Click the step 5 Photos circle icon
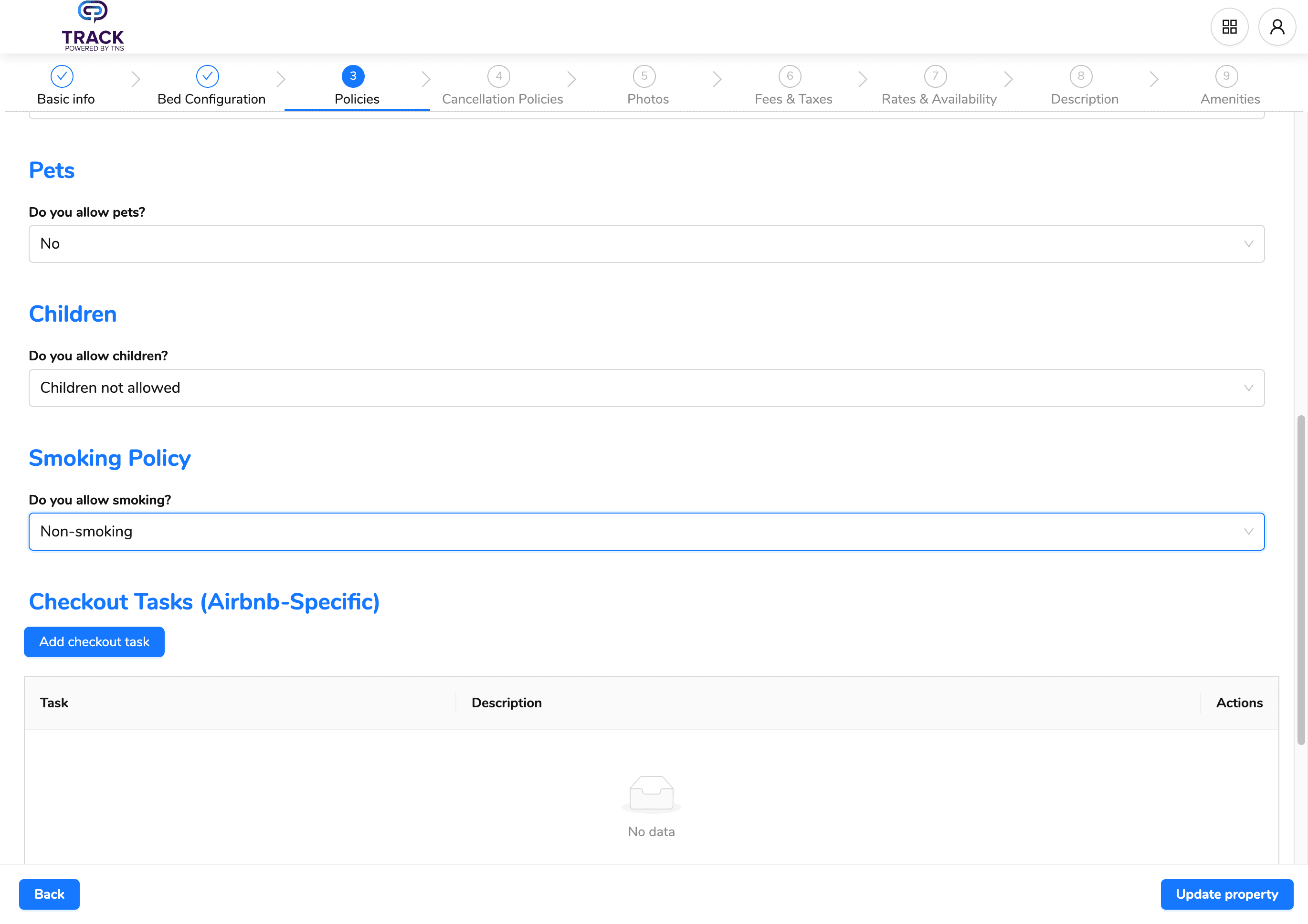The height and width of the screenshot is (924, 1308). [x=644, y=76]
